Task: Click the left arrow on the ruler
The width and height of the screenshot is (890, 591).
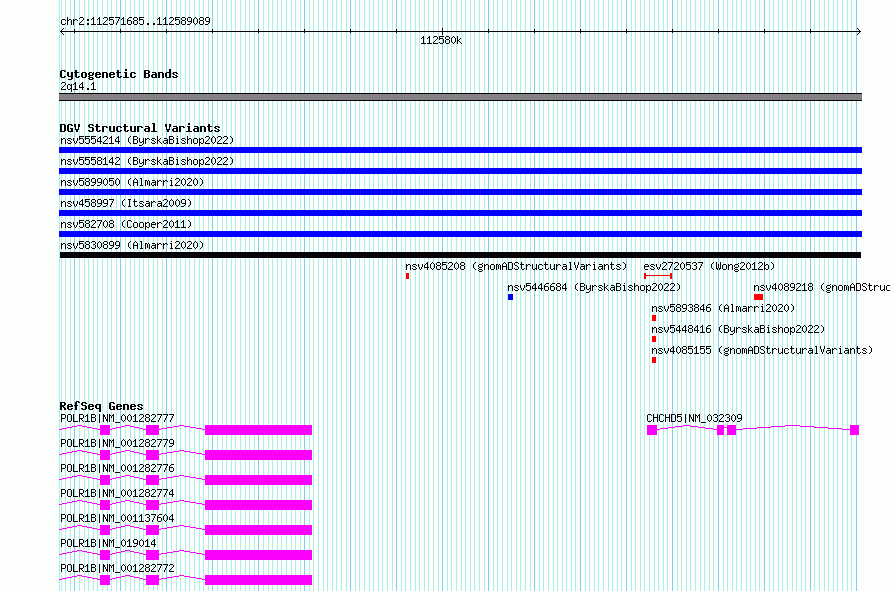Action: 62,31
